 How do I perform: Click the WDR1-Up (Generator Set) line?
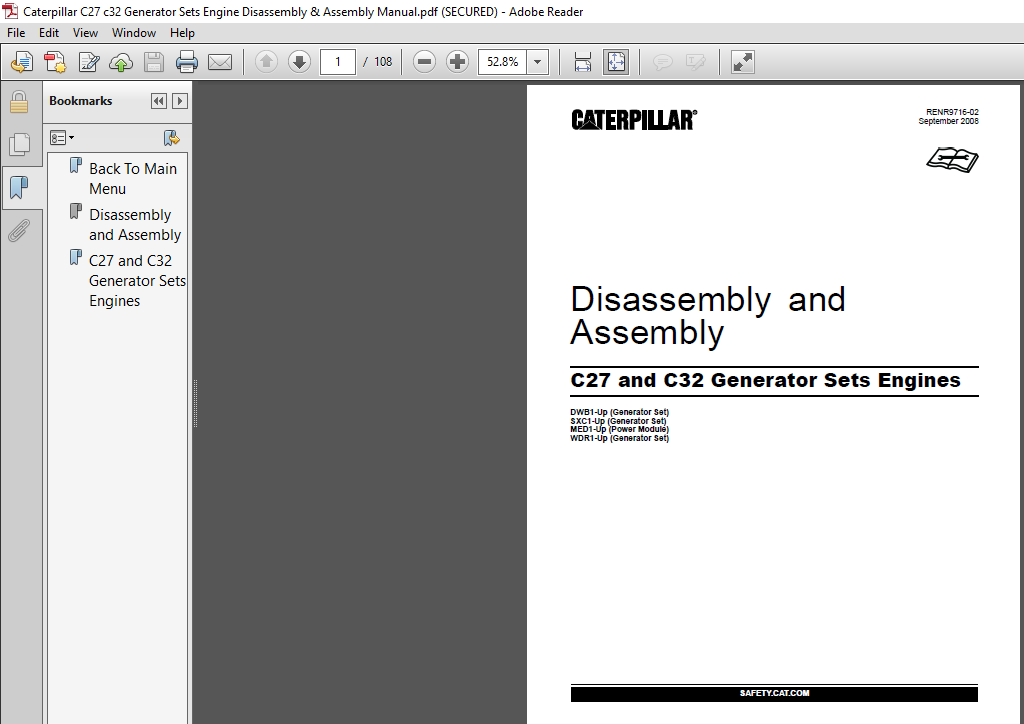click(619, 438)
